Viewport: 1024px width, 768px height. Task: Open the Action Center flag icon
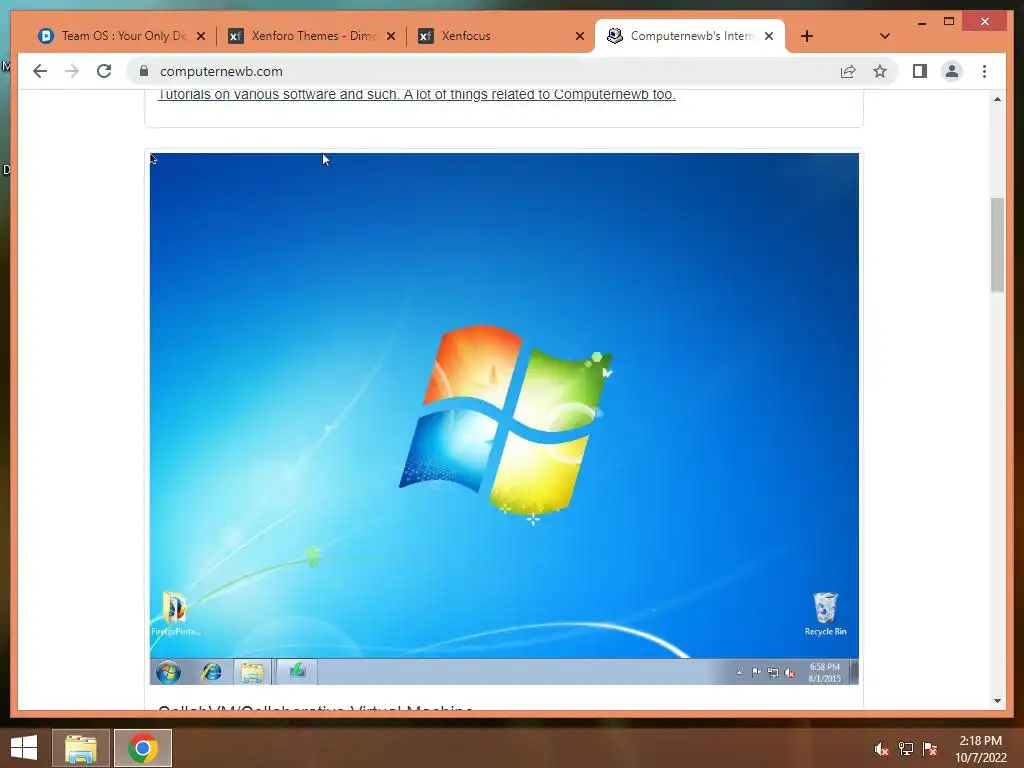930,749
